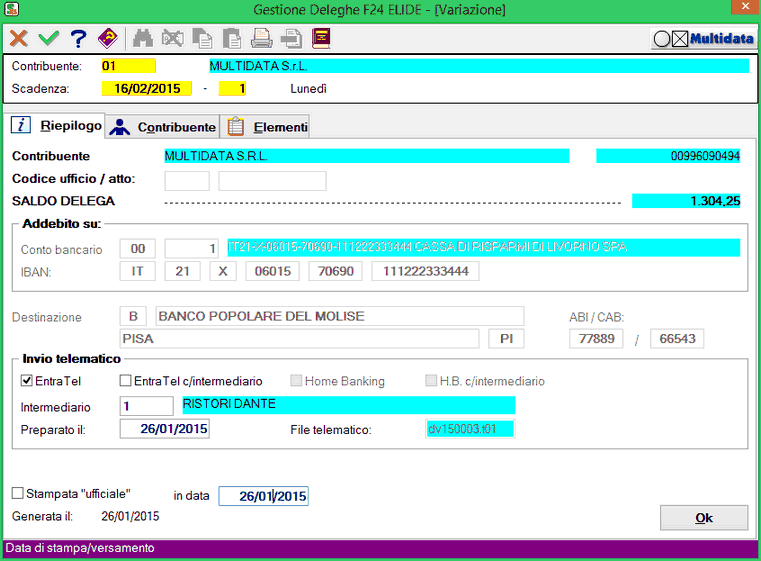761x561 pixels.
Task: Click the Lunedì weekday label
Action: (x=309, y=89)
